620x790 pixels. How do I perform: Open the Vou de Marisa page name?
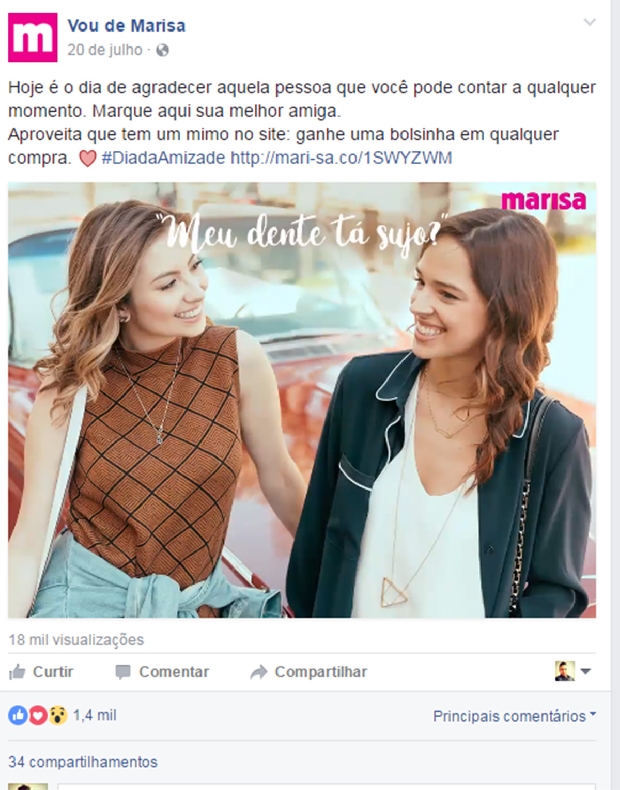pos(126,26)
